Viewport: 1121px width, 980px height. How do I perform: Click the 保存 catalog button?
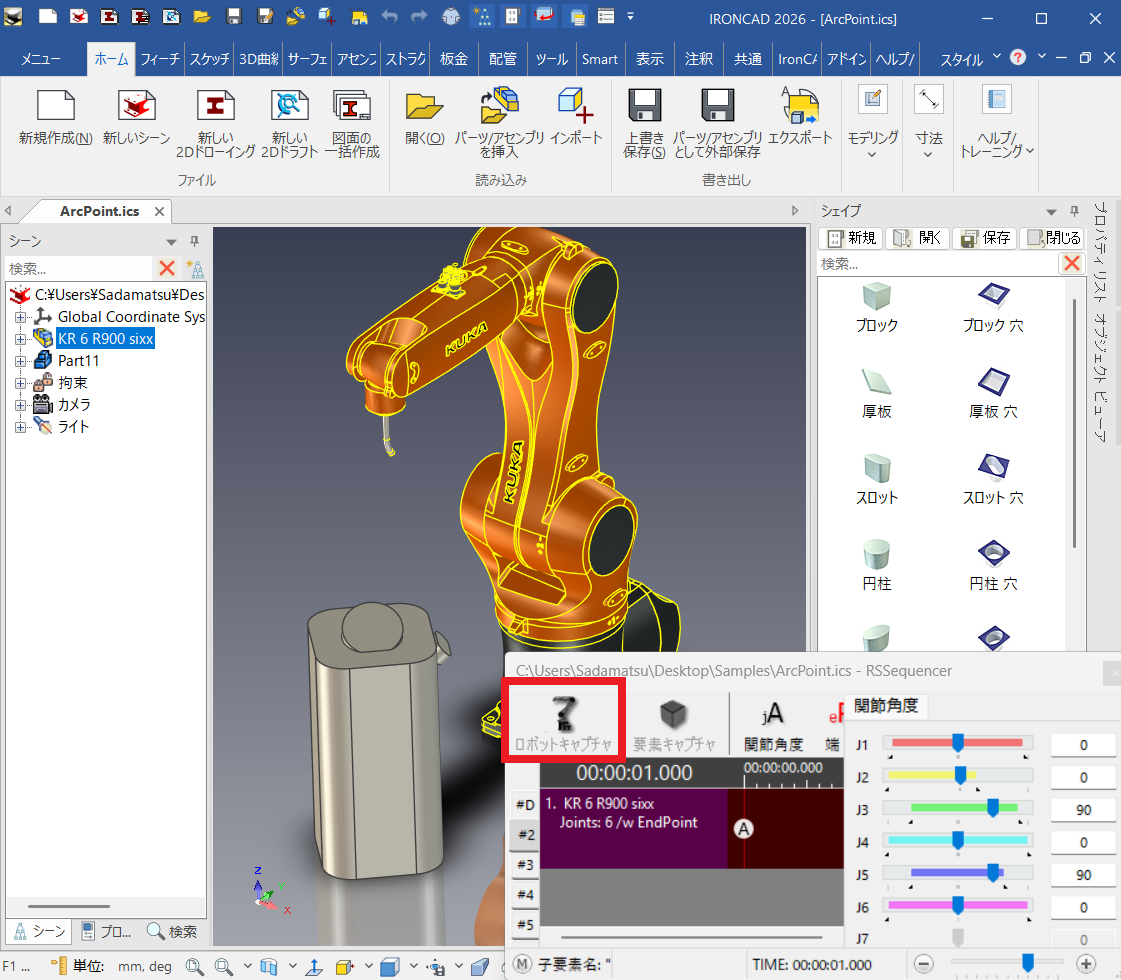tap(985, 238)
